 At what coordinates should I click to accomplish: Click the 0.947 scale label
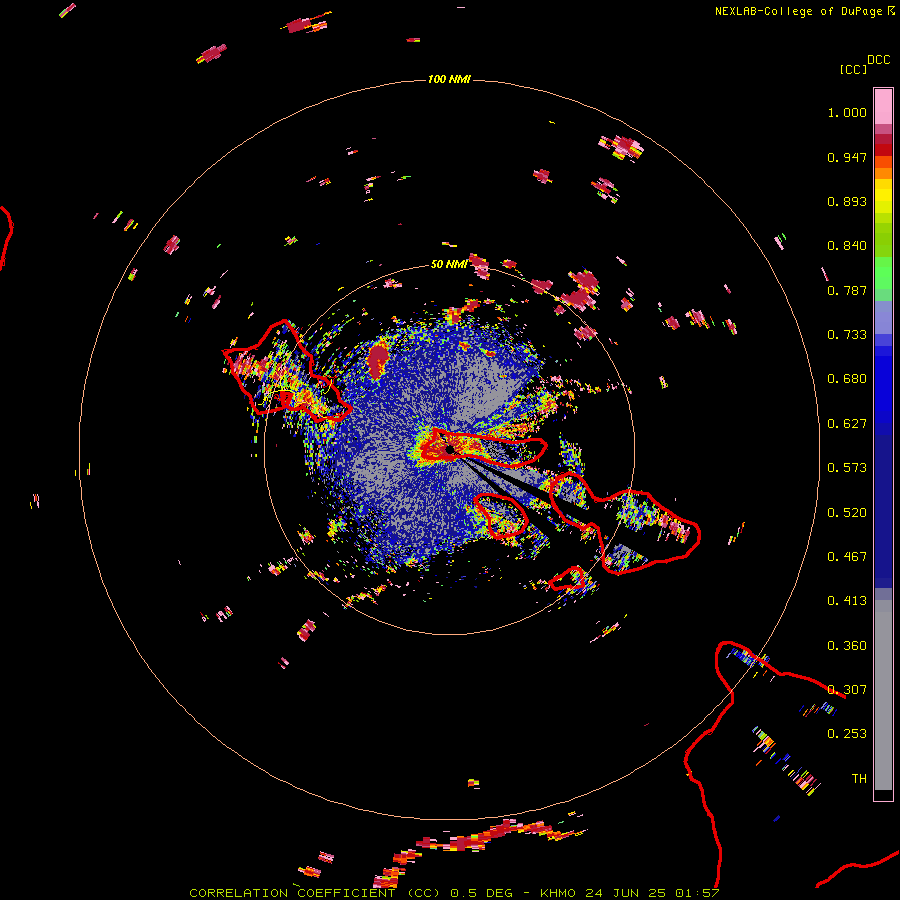tap(847, 157)
